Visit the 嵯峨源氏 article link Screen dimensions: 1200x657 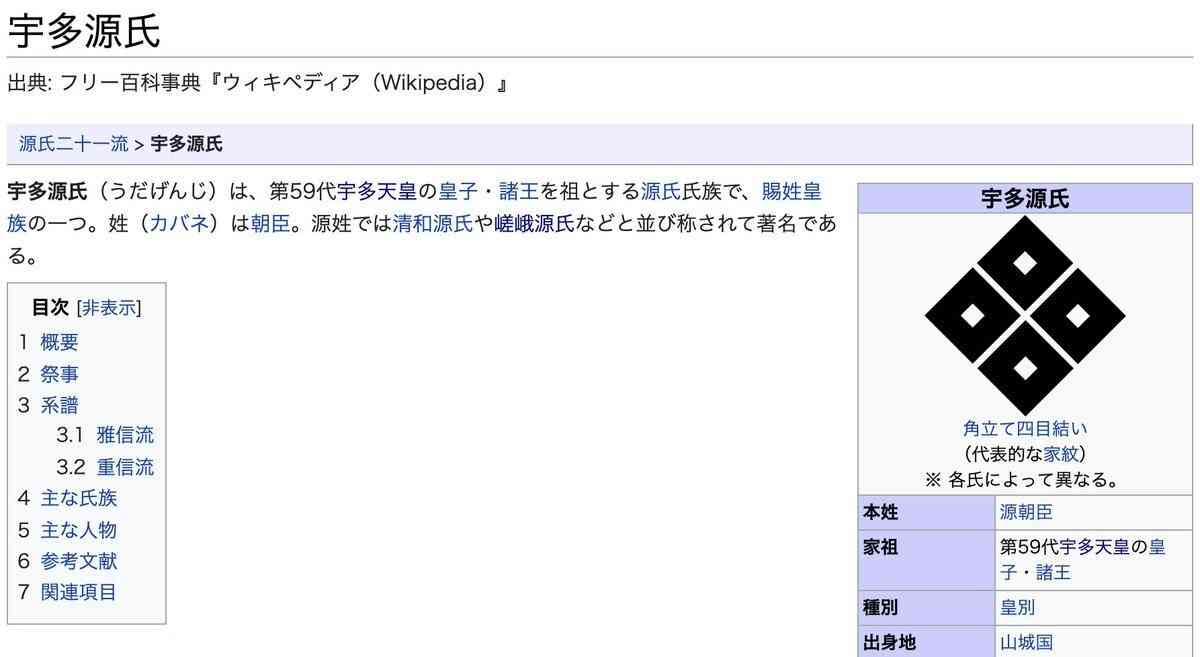pos(534,223)
